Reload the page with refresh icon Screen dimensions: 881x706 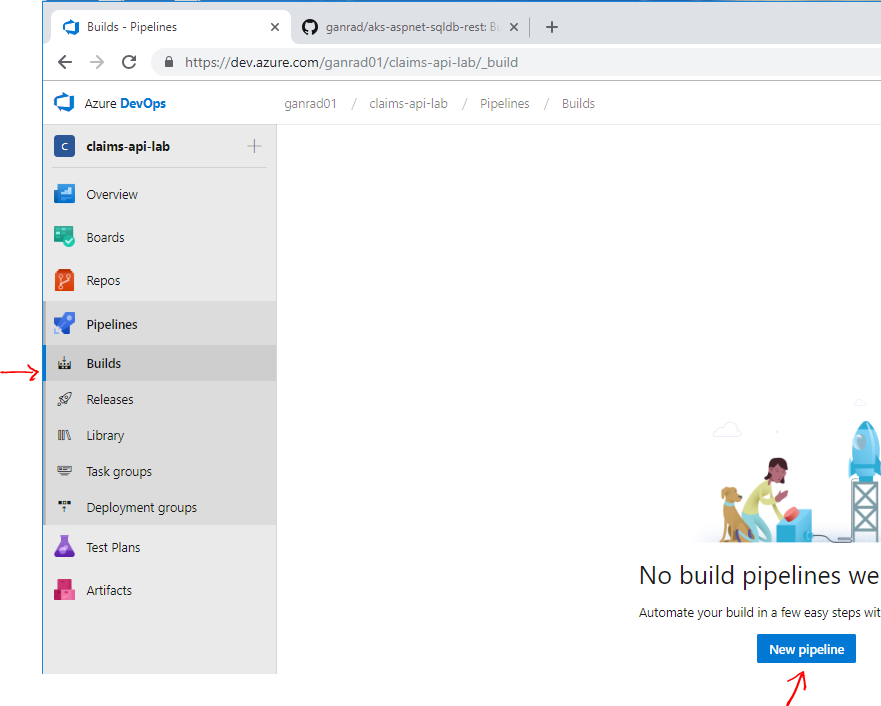[x=129, y=62]
